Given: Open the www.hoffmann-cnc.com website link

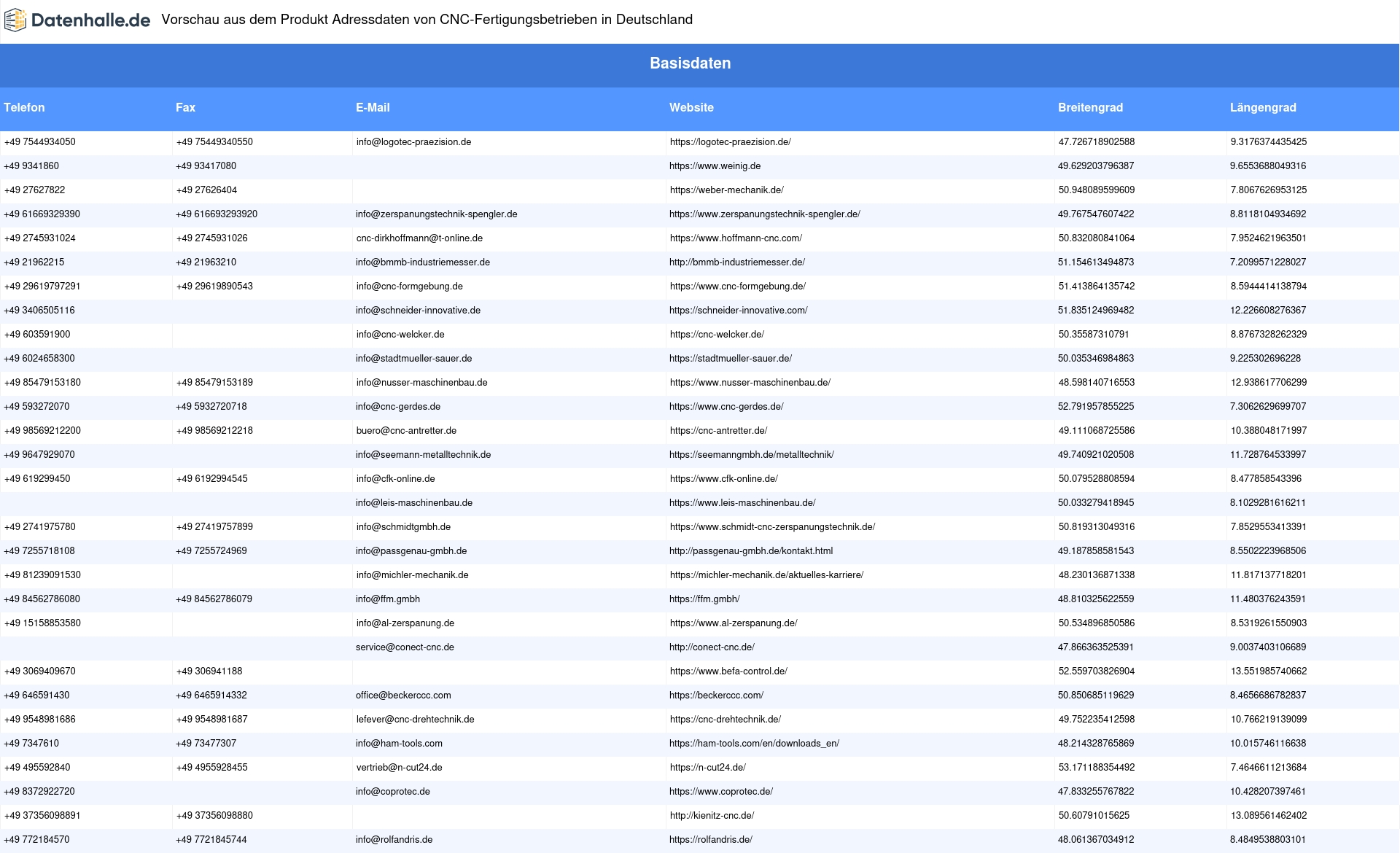Looking at the screenshot, I should (736, 238).
